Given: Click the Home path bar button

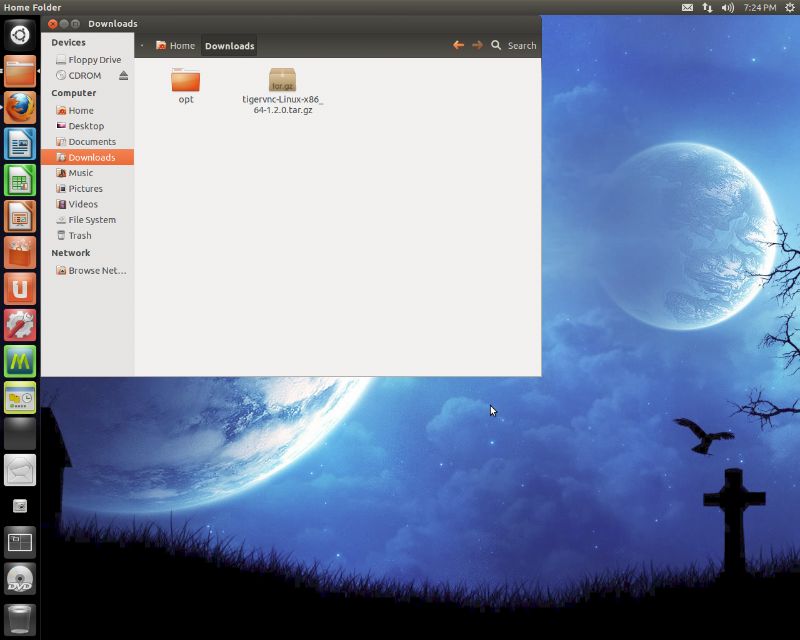Looking at the screenshot, I should [x=176, y=45].
